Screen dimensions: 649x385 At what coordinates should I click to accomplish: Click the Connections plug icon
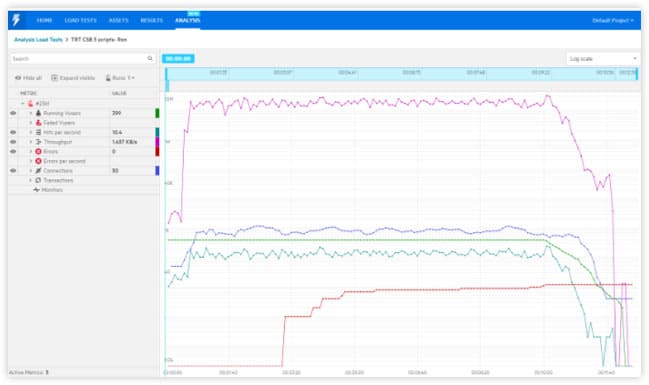(38, 171)
